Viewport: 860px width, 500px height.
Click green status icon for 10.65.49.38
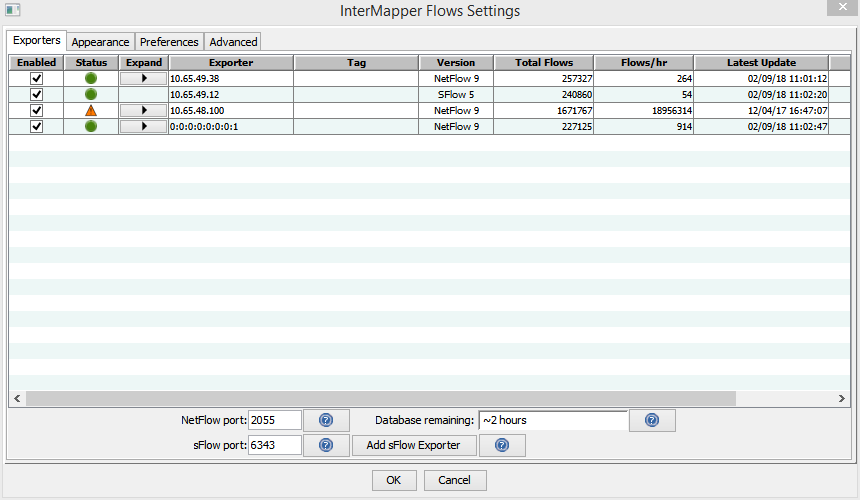coord(91,78)
